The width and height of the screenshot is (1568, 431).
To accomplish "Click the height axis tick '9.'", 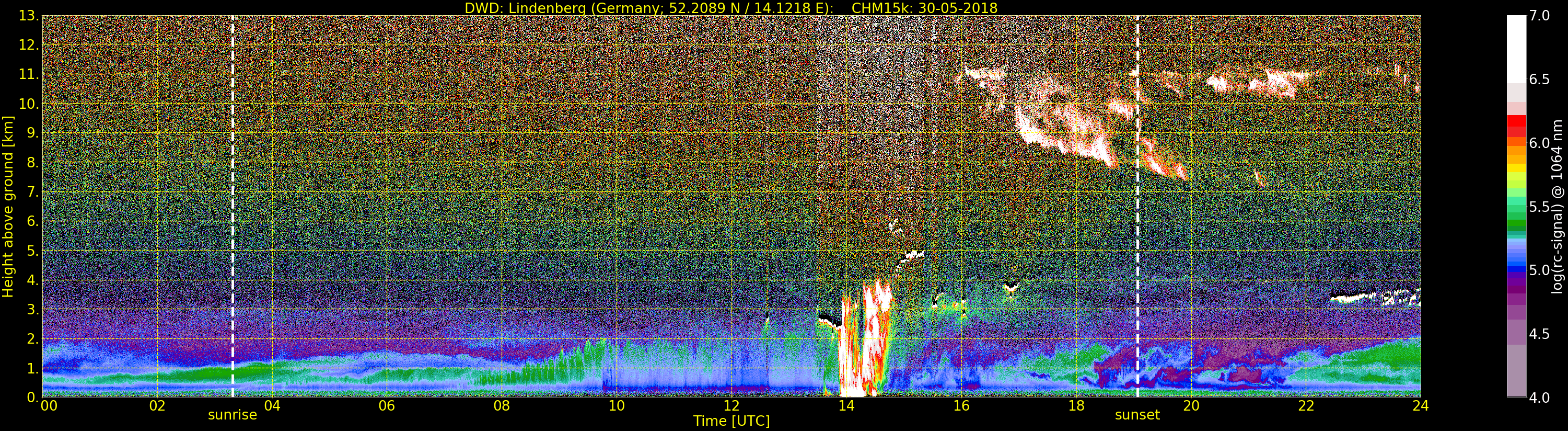I will (x=32, y=133).
